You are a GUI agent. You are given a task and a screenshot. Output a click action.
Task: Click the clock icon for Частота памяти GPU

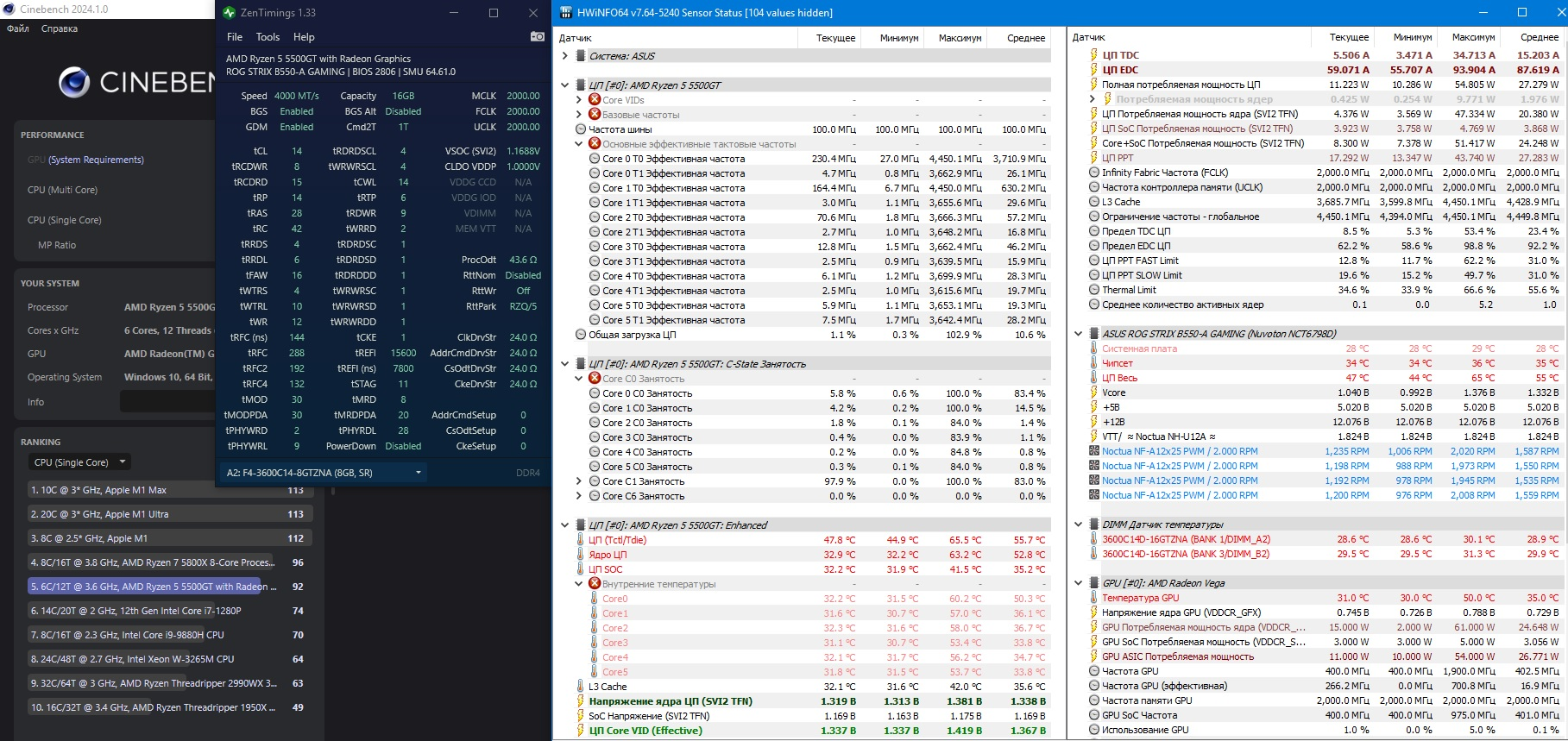point(1094,700)
